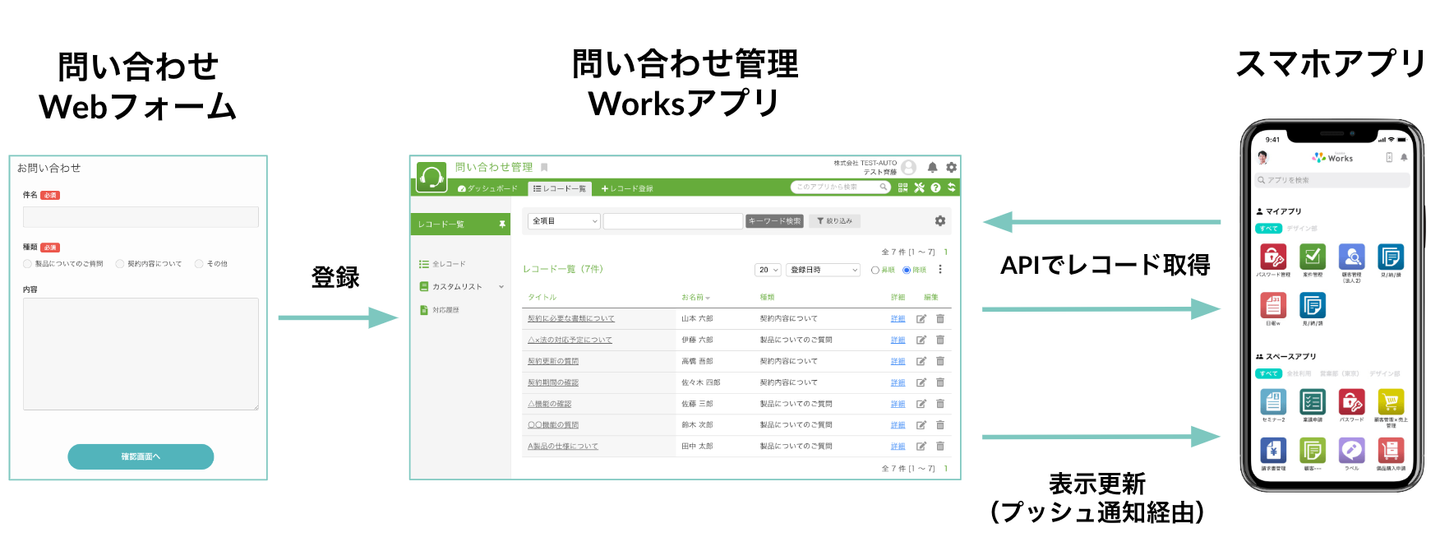1440x551 pixels.
Task: Open 請求書管理 app on the phone
Action: coord(1274,449)
